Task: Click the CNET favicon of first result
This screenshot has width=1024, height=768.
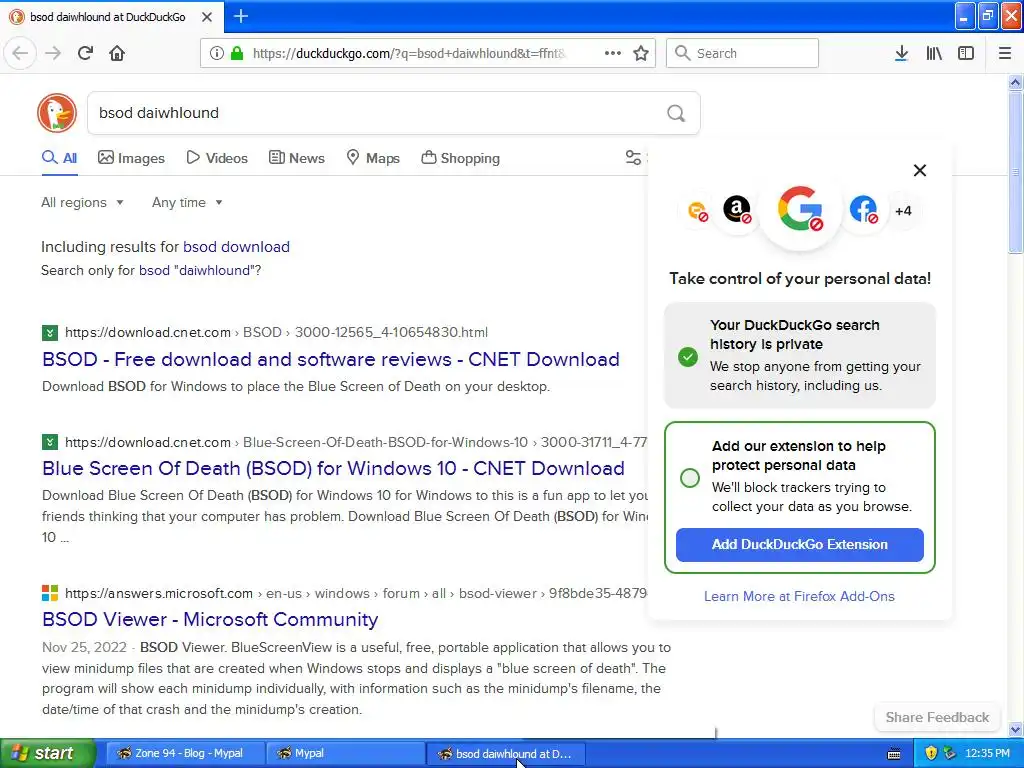Action: point(50,332)
